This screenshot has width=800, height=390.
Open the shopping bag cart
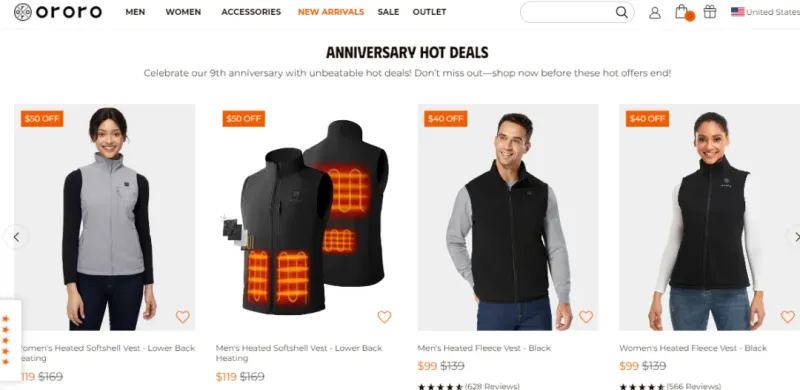click(x=683, y=12)
